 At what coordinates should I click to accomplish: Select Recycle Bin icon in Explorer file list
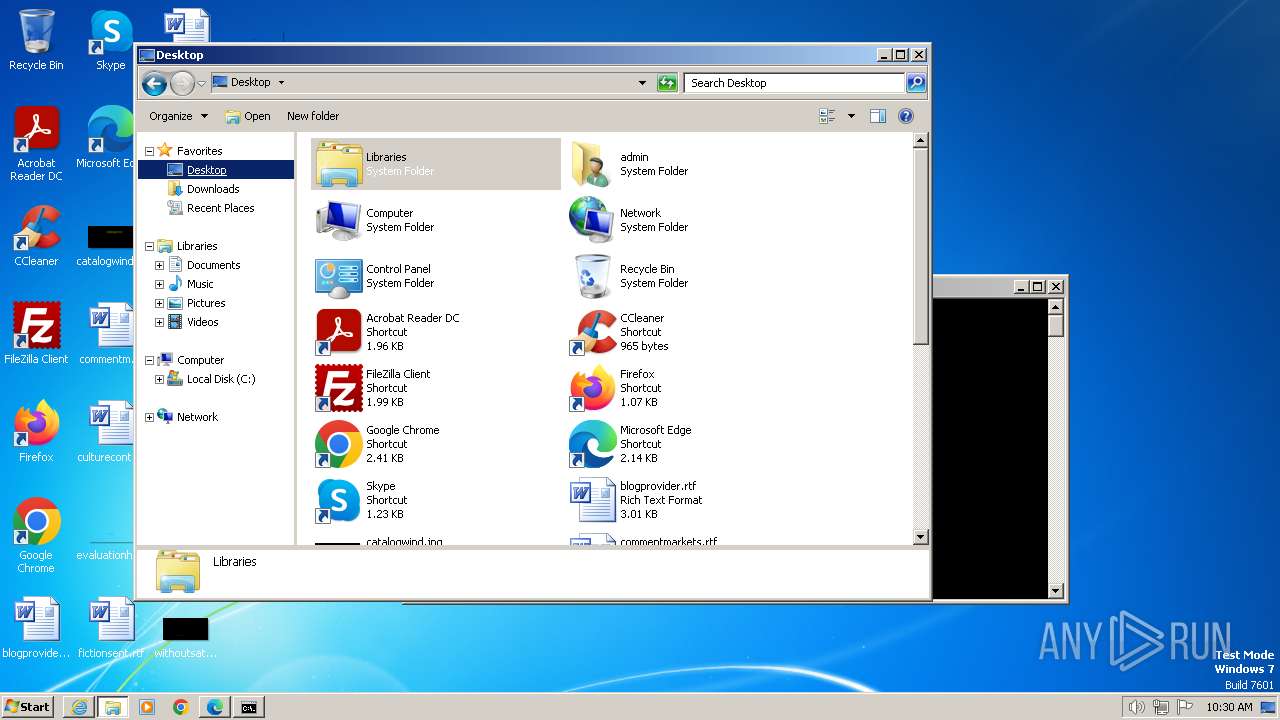click(x=592, y=276)
